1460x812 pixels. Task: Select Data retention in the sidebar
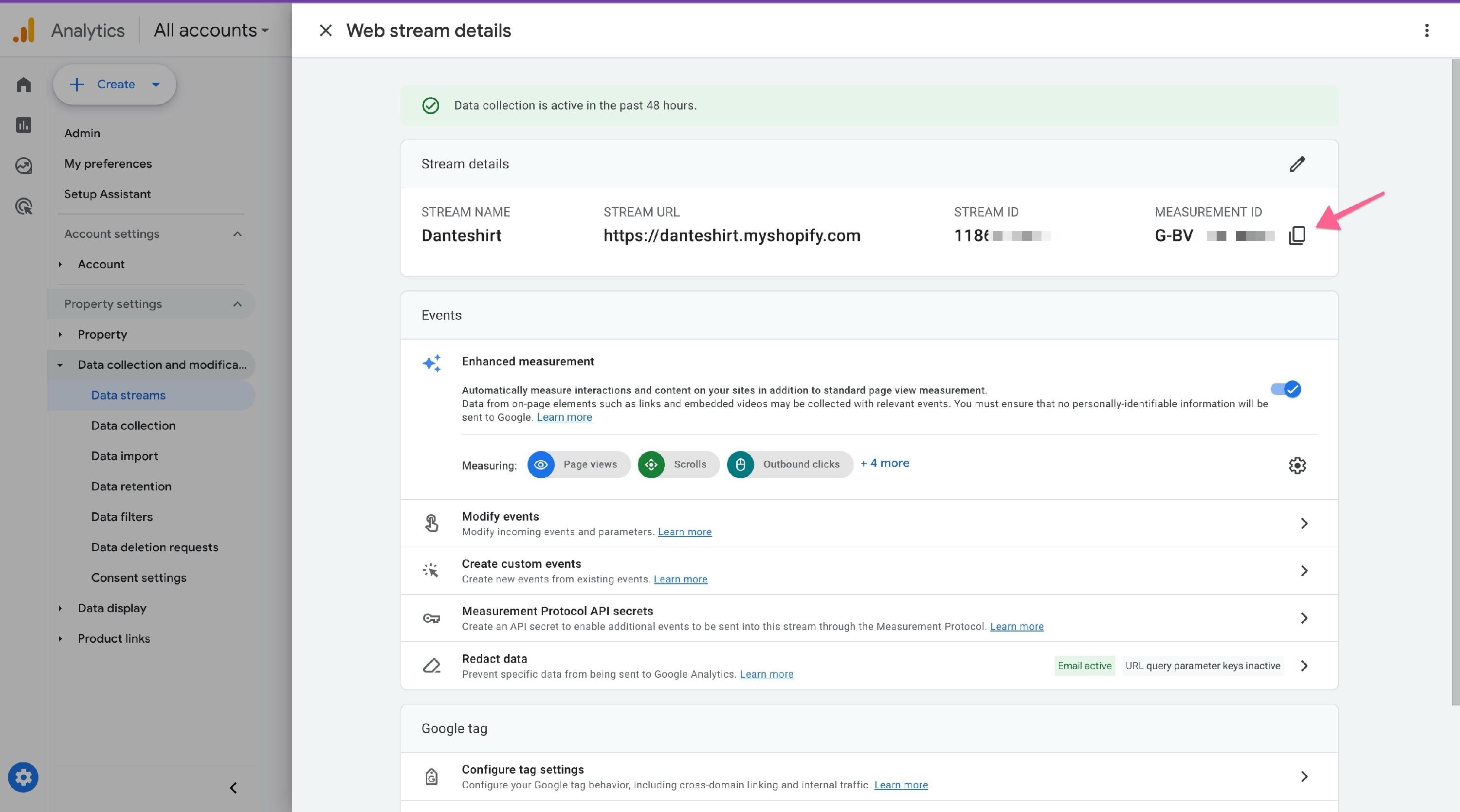(x=131, y=486)
